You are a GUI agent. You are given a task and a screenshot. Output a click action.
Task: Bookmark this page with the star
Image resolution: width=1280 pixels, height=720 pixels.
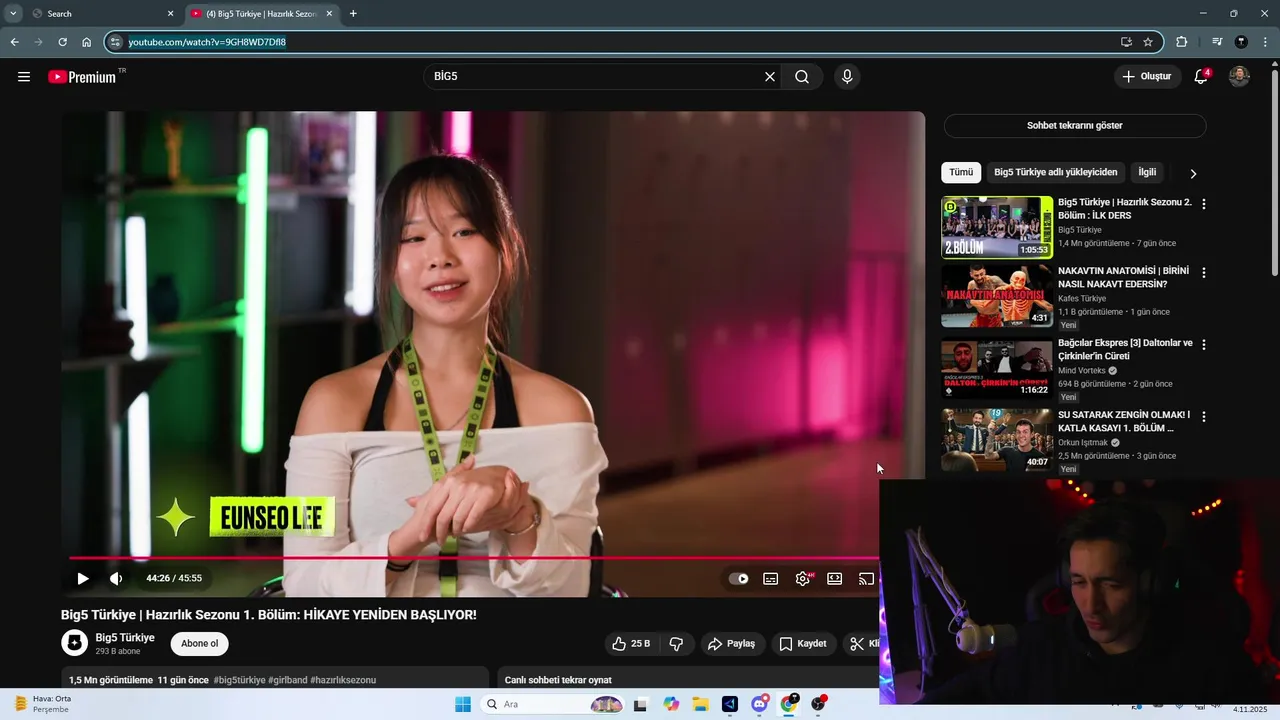(1148, 42)
